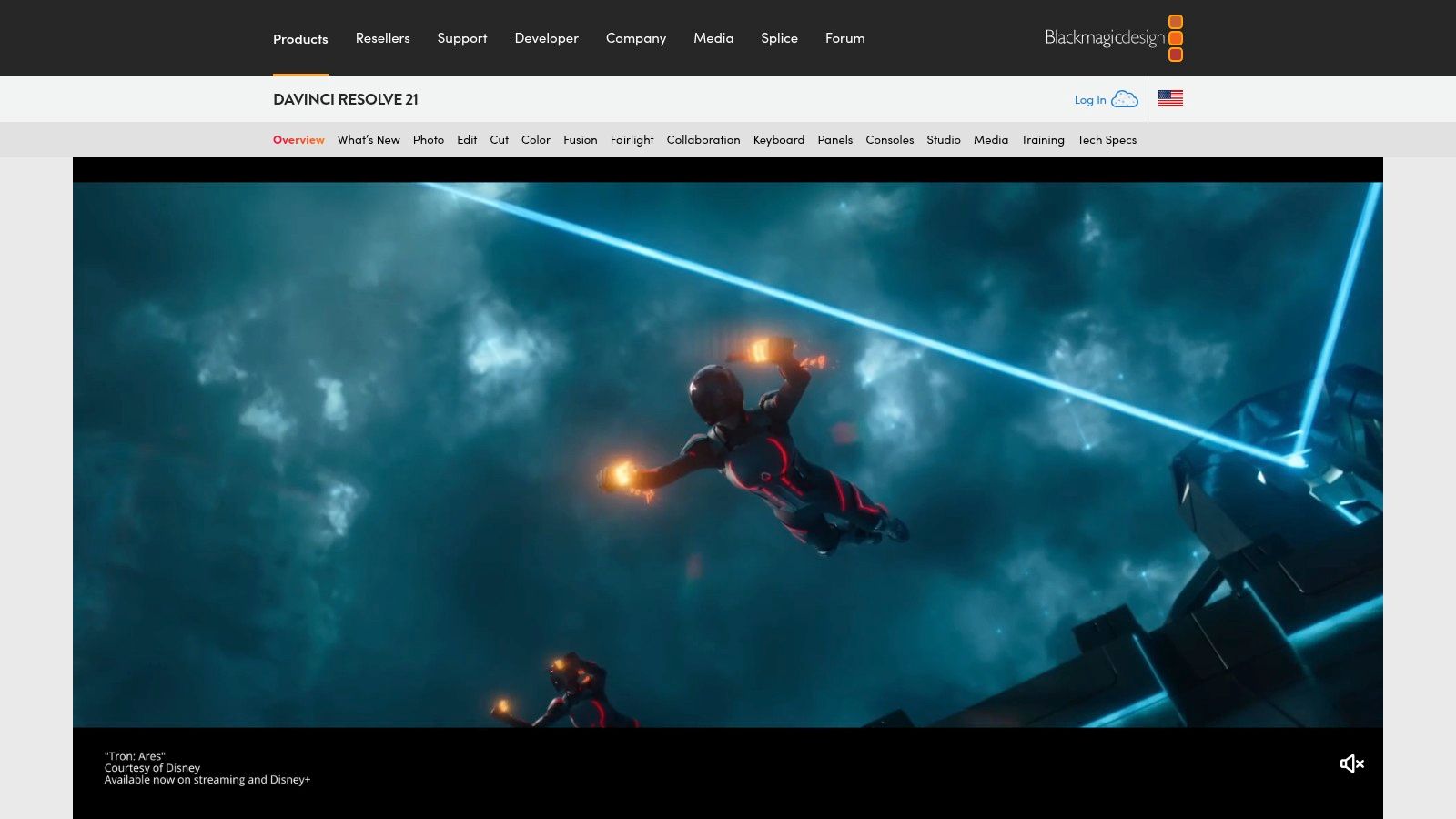
Task: Open the Training tab
Action: (x=1043, y=140)
